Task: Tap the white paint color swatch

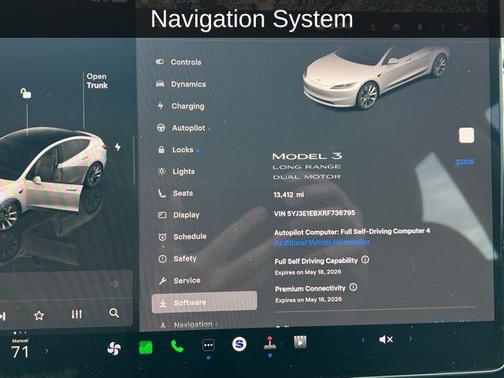Action: [466, 135]
